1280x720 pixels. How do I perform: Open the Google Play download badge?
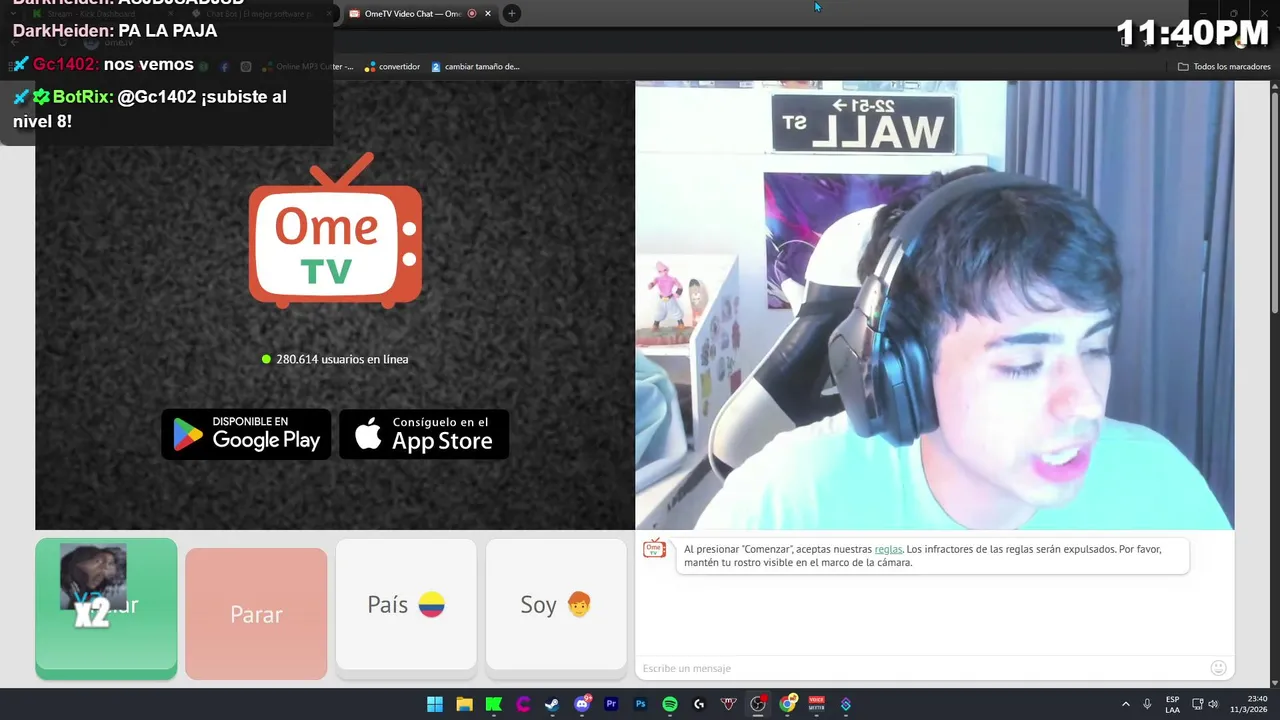coord(246,434)
